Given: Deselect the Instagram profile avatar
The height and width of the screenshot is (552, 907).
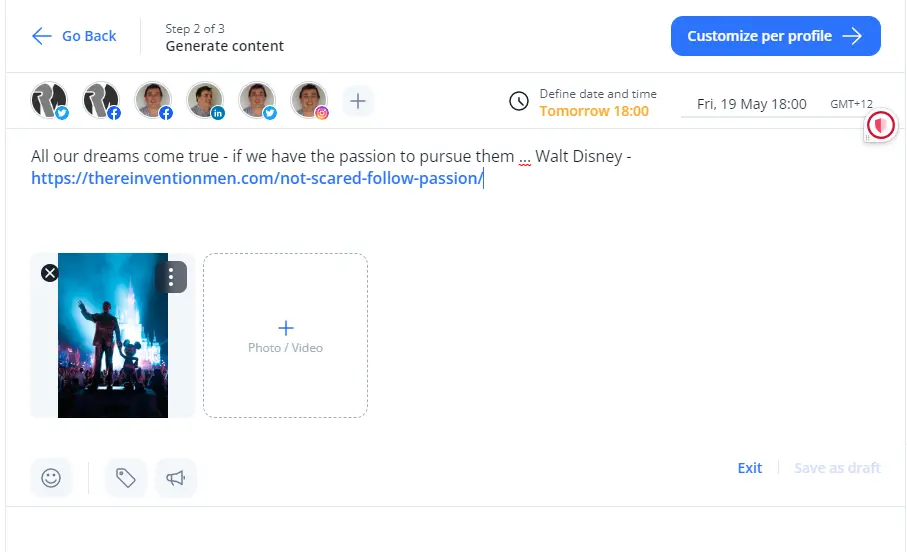Looking at the screenshot, I should tap(309, 100).
